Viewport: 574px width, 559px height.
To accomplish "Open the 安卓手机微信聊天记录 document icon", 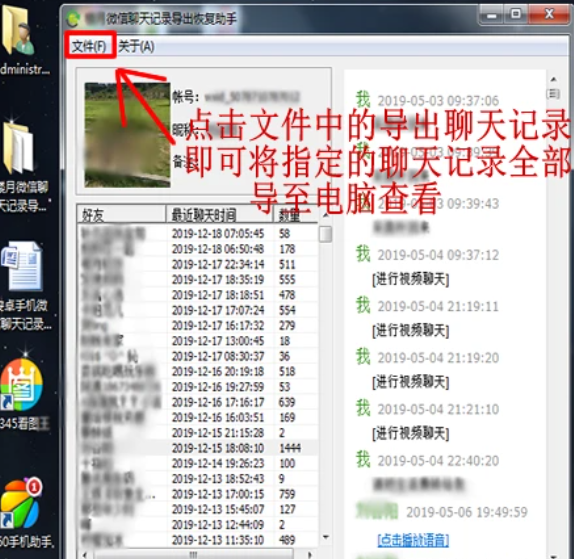I will pyautogui.click(x=22, y=267).
